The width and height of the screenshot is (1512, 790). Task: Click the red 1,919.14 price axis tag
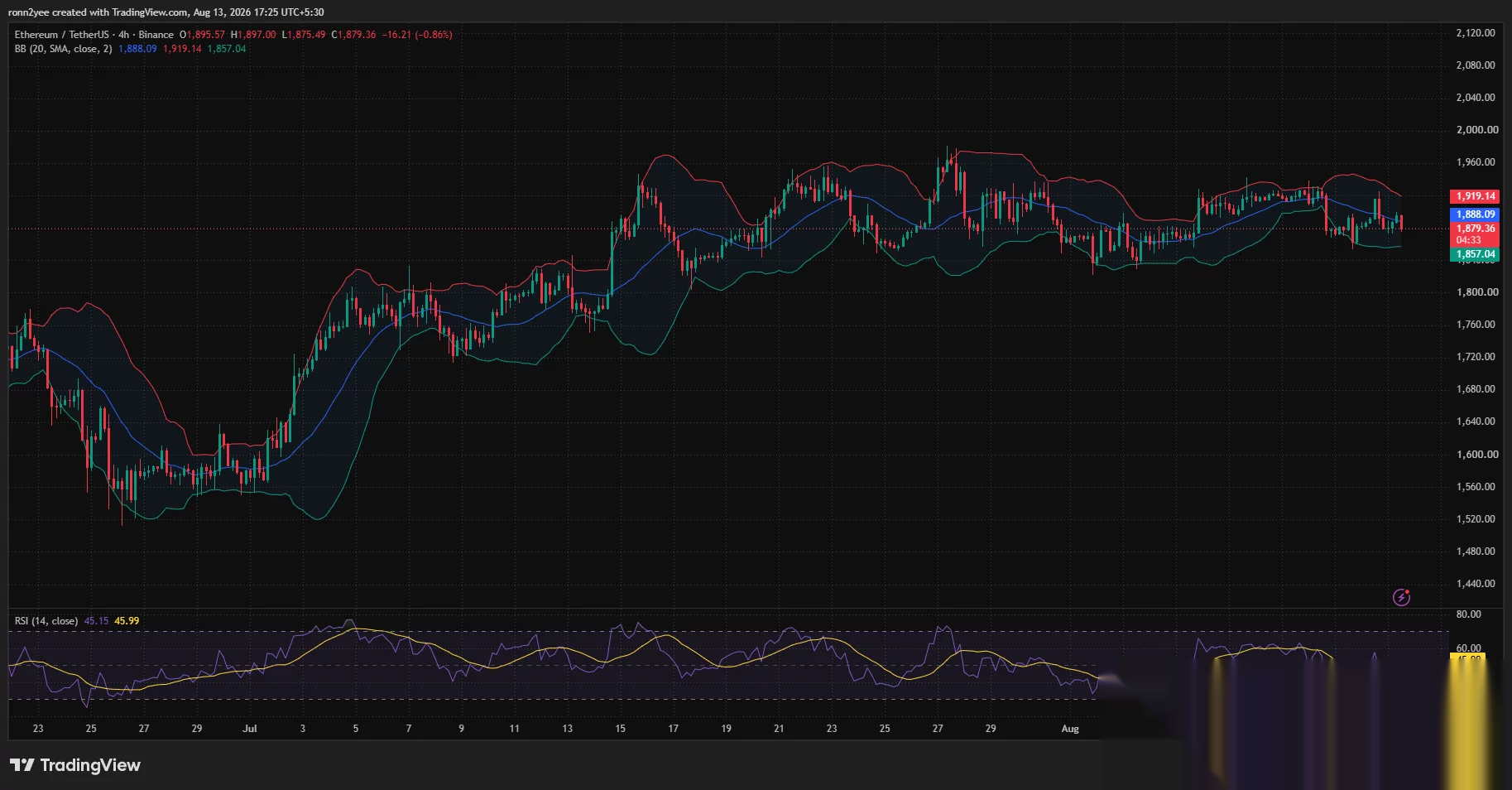1475,196
